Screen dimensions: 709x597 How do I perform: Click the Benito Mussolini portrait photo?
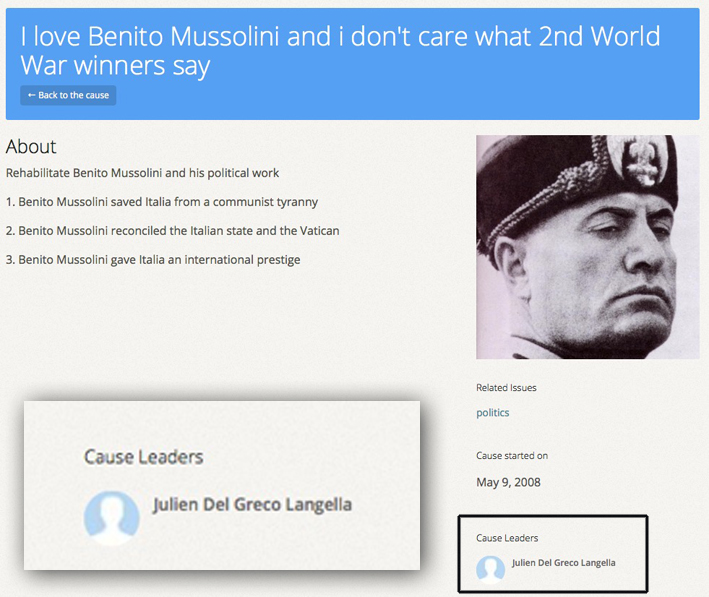[587, 247]
